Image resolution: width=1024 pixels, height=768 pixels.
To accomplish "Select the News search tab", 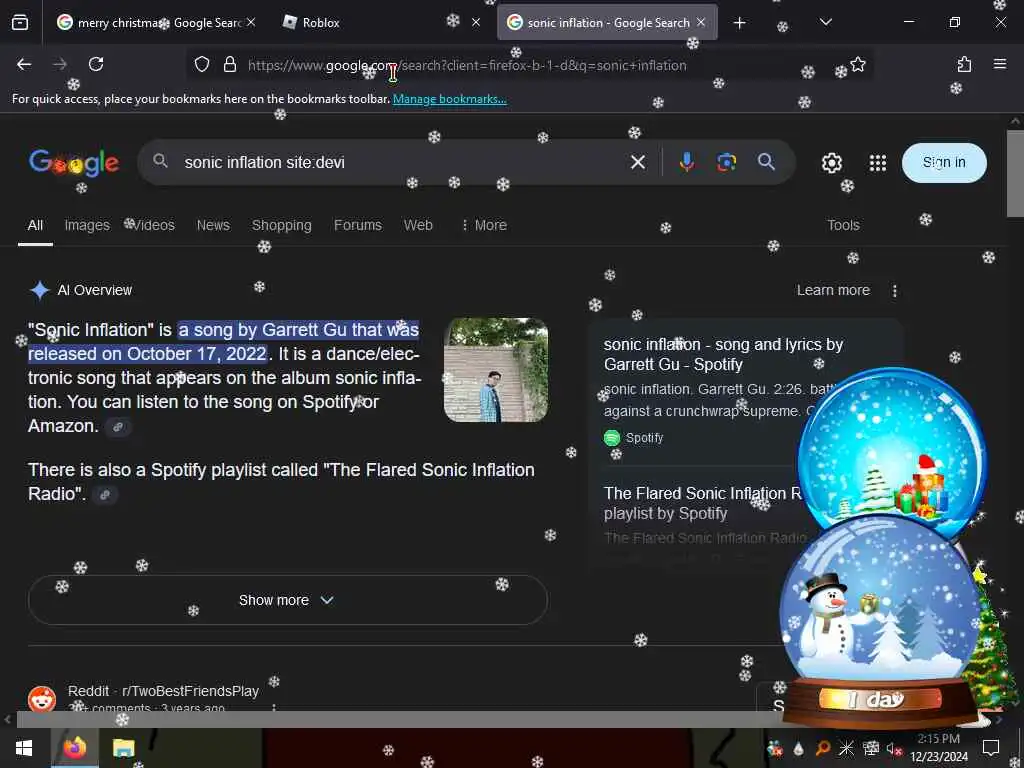I will 213,225.
